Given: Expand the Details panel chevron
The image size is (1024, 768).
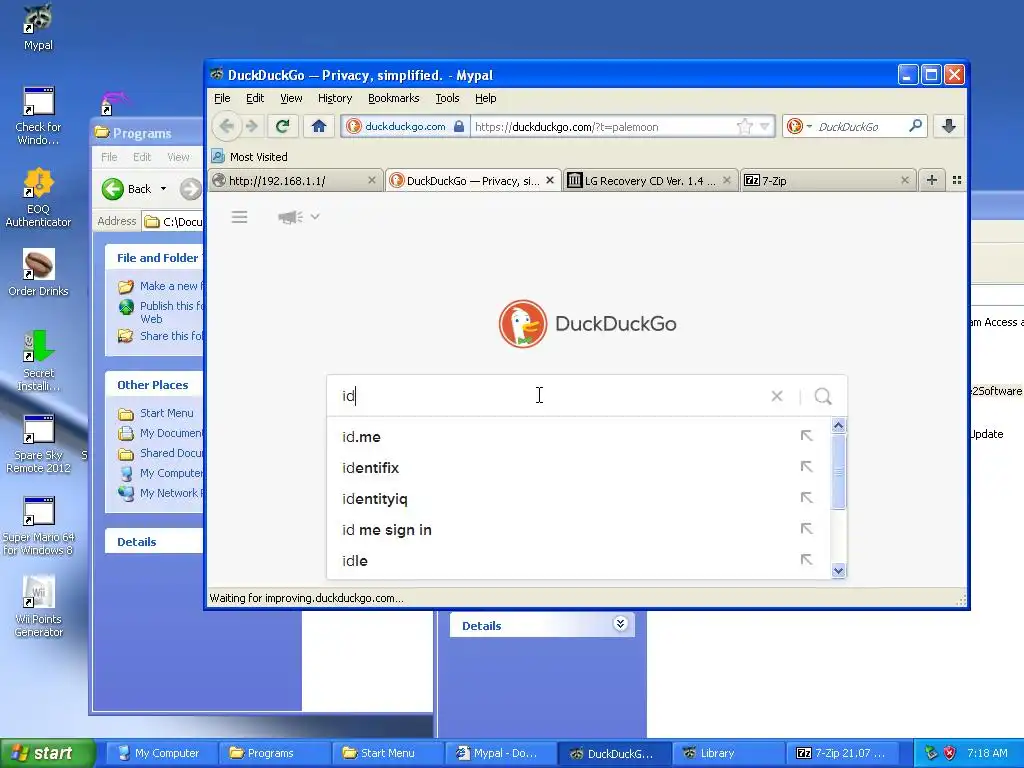Looking at the screenshot, I should pyautogui.click(x=620, y=624).
